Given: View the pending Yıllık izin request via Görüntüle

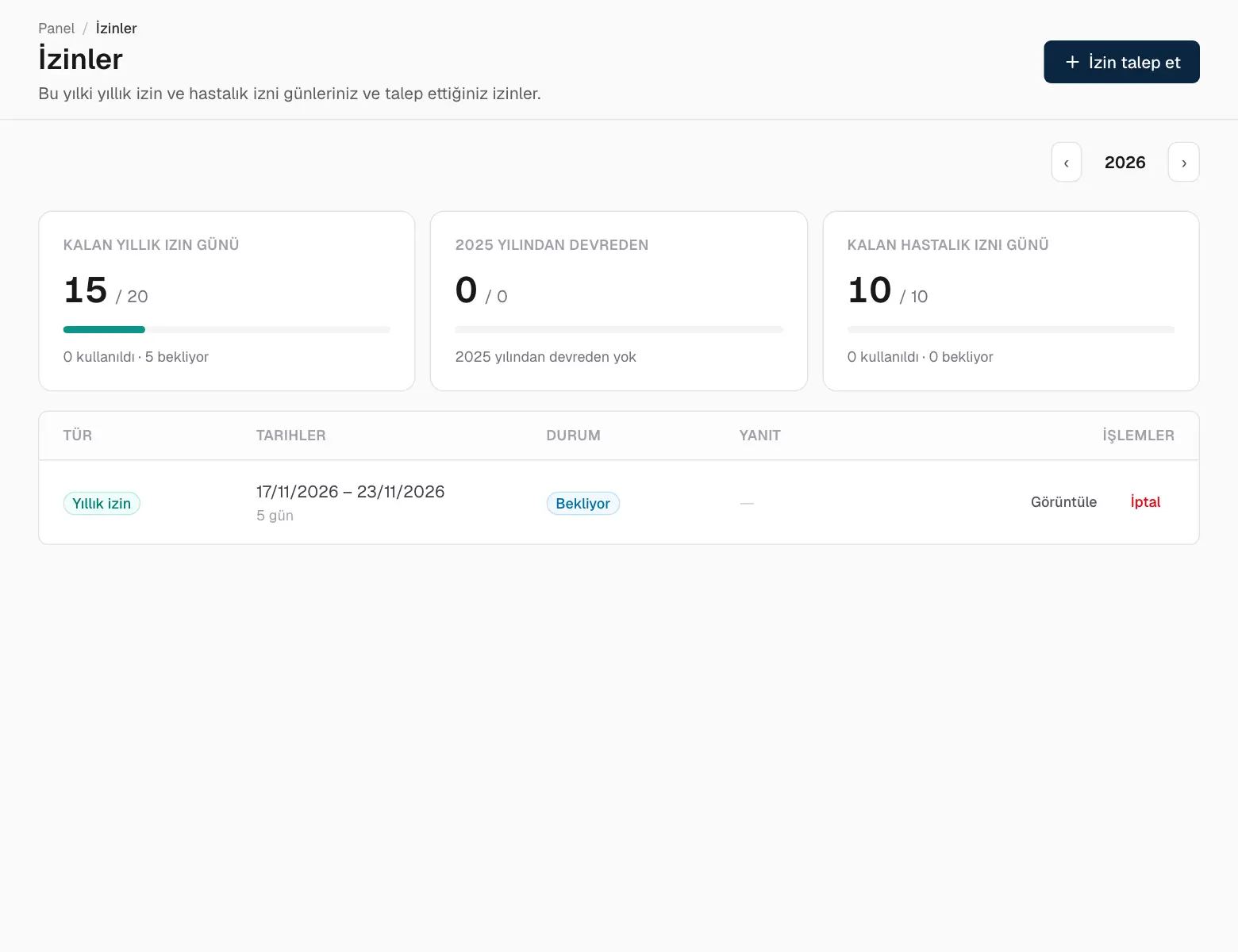Looking at the screenshot, I should point(1063,502).
